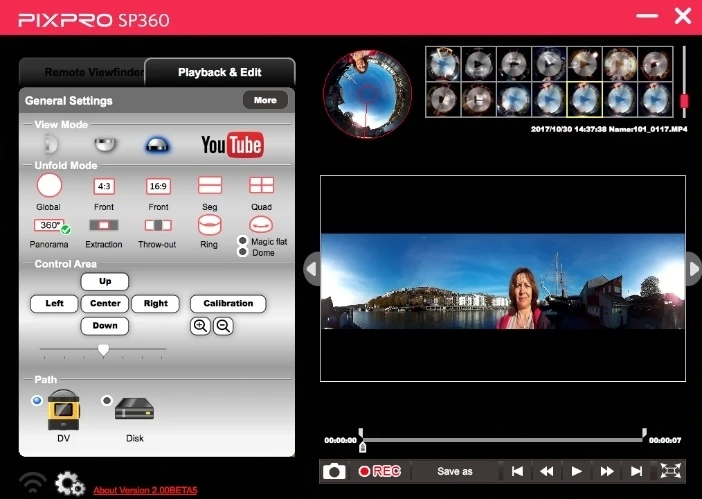Rewind the video
702x499 pixels.
tap(547, 471)
